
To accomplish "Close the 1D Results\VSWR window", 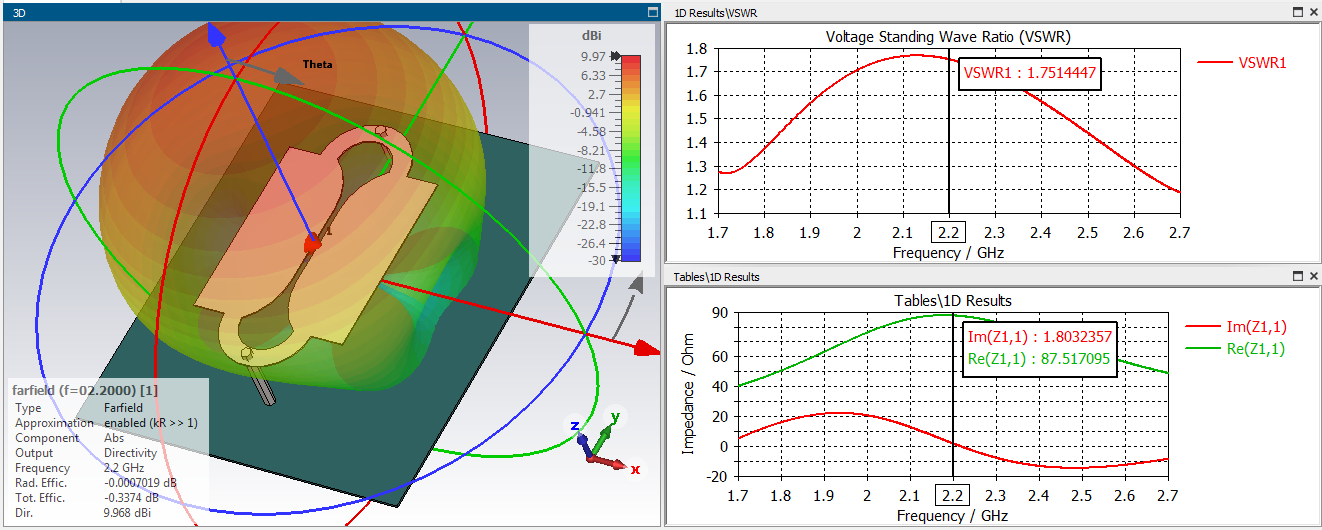I will tap(1313, 12).
